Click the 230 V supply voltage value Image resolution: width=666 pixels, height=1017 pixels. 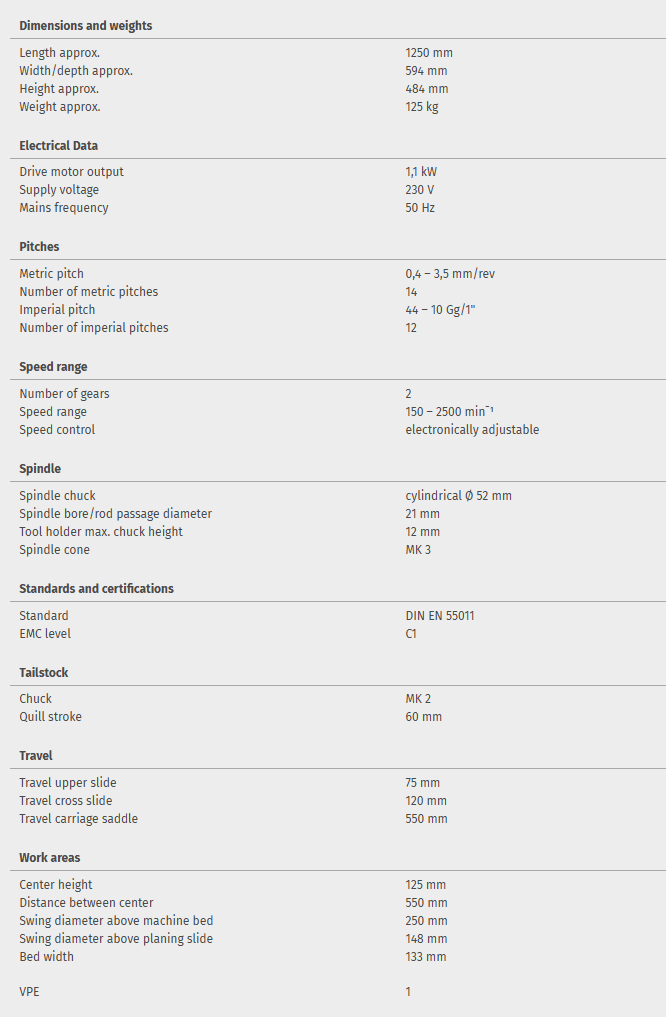point(420,190)
